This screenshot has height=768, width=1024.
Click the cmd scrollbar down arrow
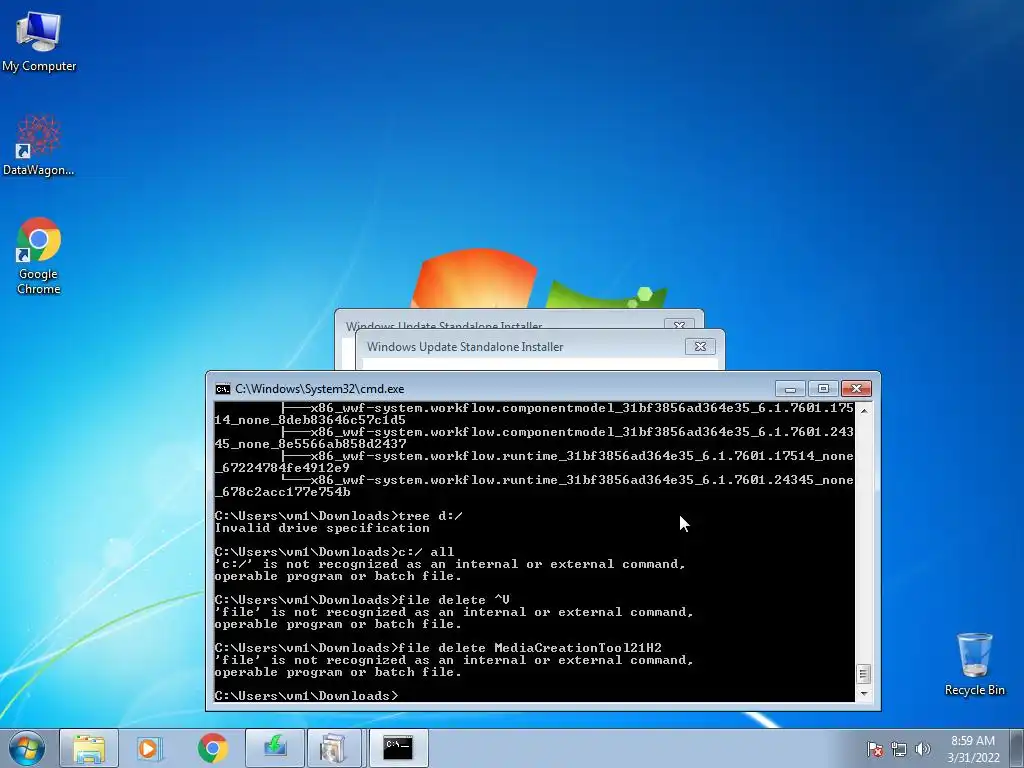864,694
